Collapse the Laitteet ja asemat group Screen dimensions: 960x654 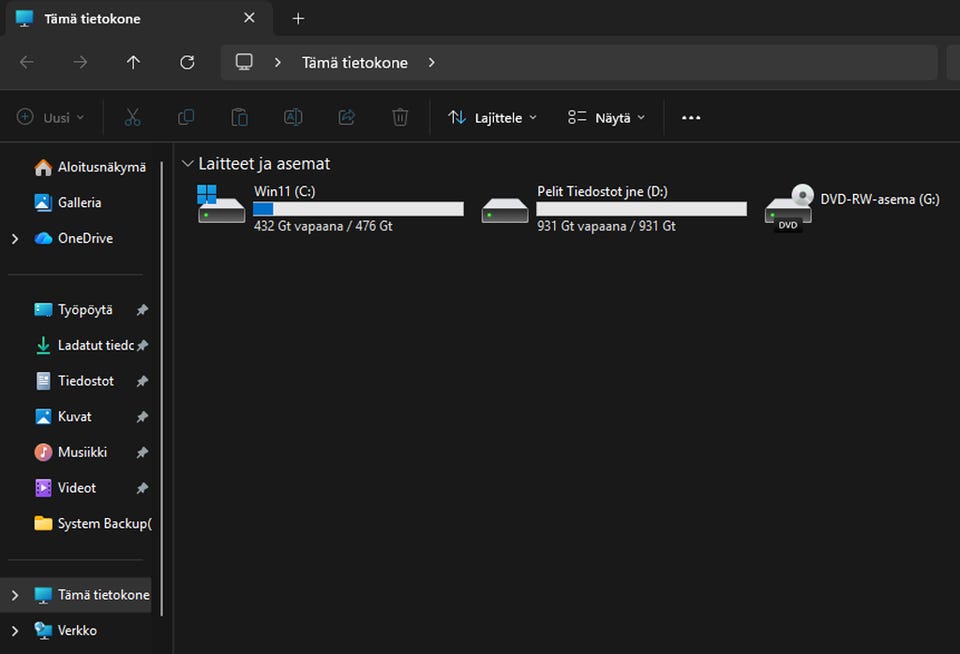point(188,164)
